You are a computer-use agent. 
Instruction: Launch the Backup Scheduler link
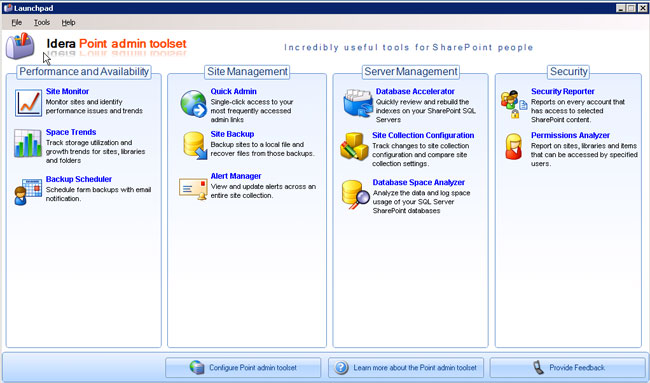[79, 179]
